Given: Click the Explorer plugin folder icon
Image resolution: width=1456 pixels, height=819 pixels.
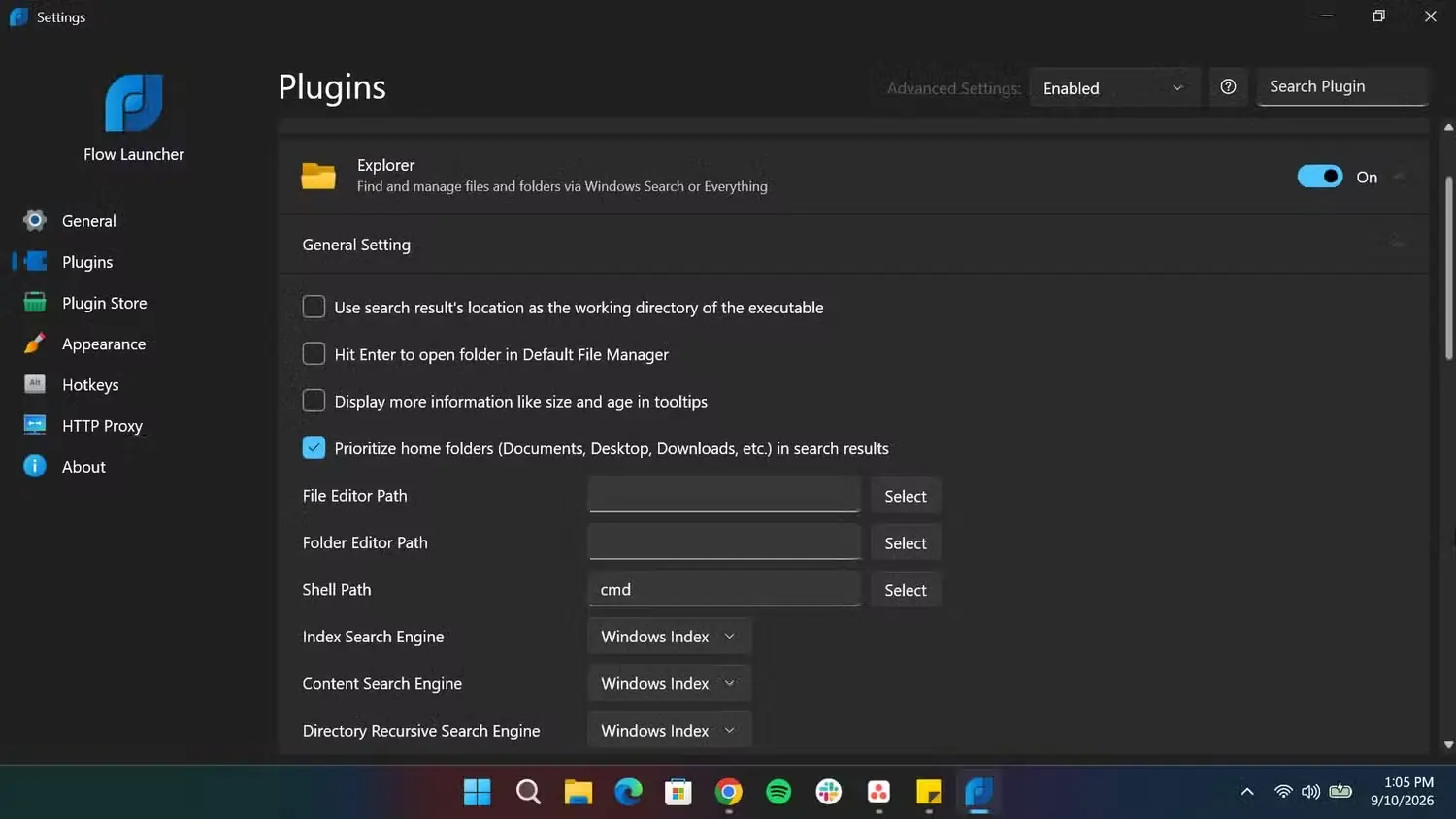Looking at the screenshot, I should 318,176.
